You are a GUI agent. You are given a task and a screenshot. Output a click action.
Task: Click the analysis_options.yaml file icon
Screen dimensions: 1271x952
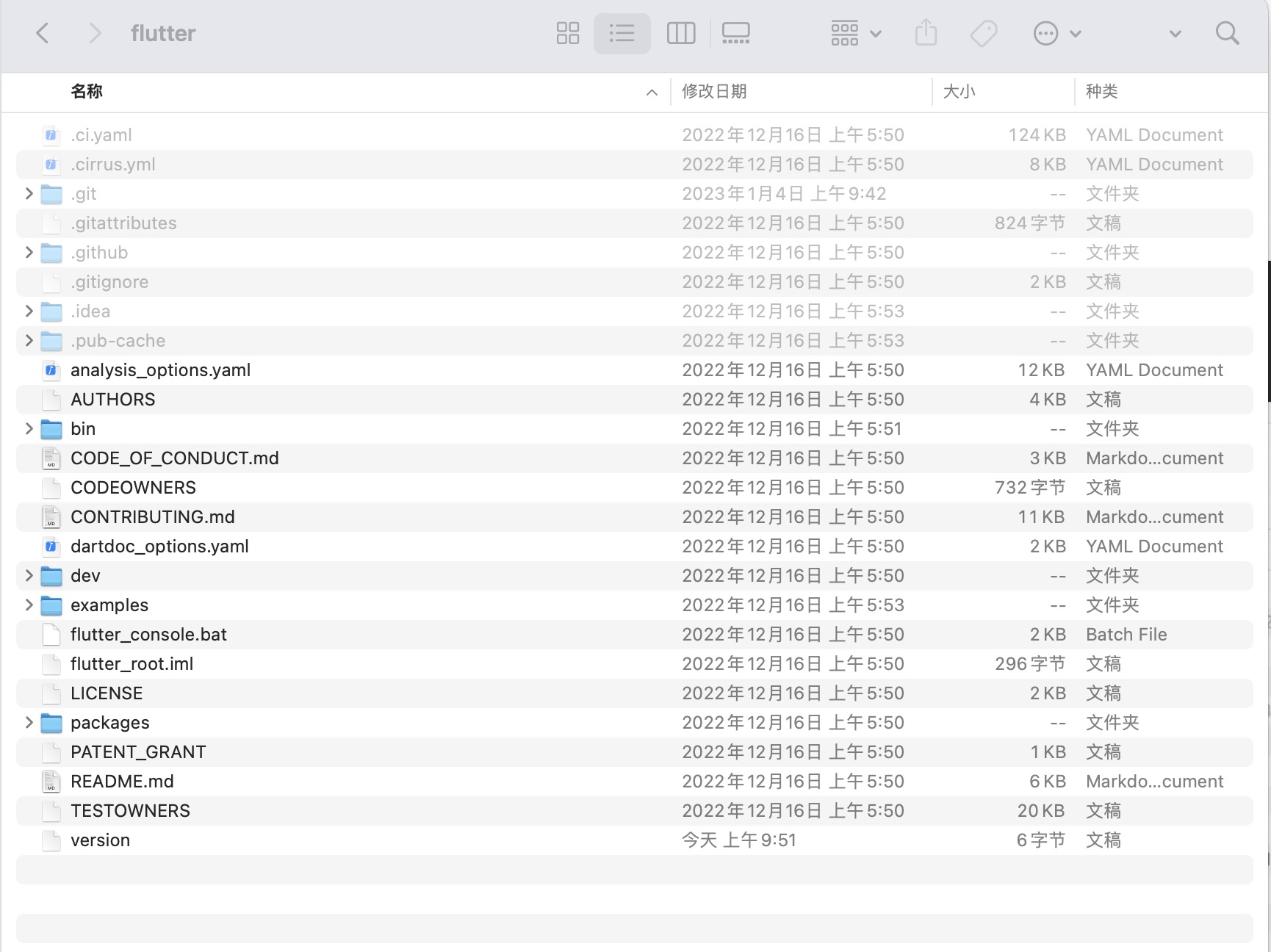(x=51, y=370)
